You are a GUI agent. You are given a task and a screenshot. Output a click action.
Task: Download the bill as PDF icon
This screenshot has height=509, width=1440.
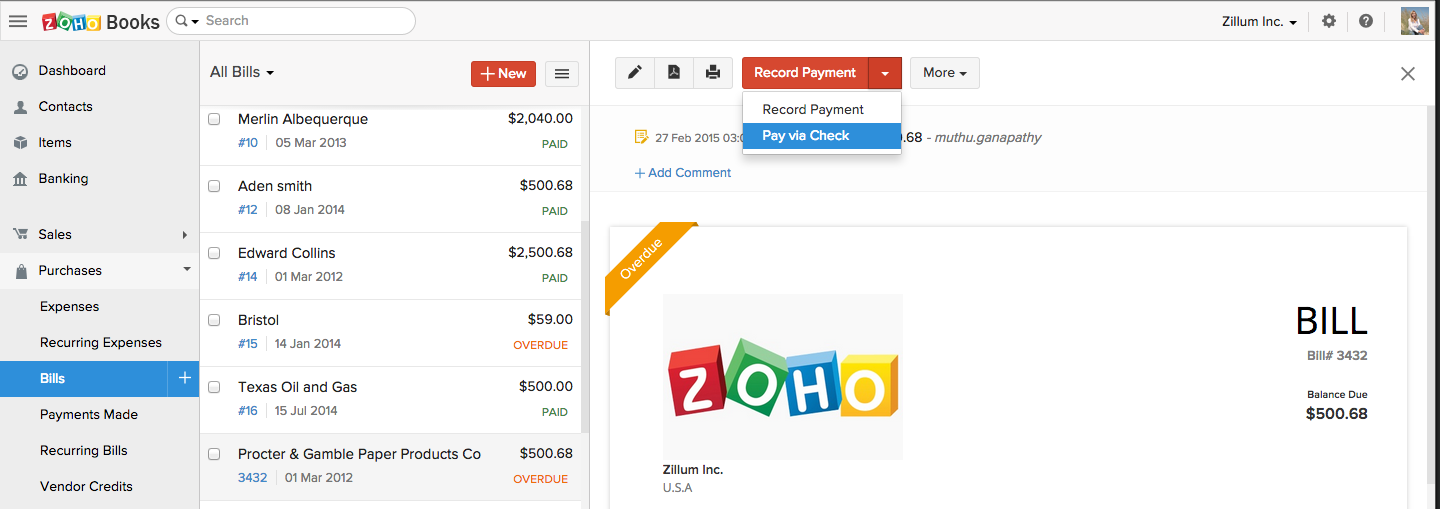(674, 73)
